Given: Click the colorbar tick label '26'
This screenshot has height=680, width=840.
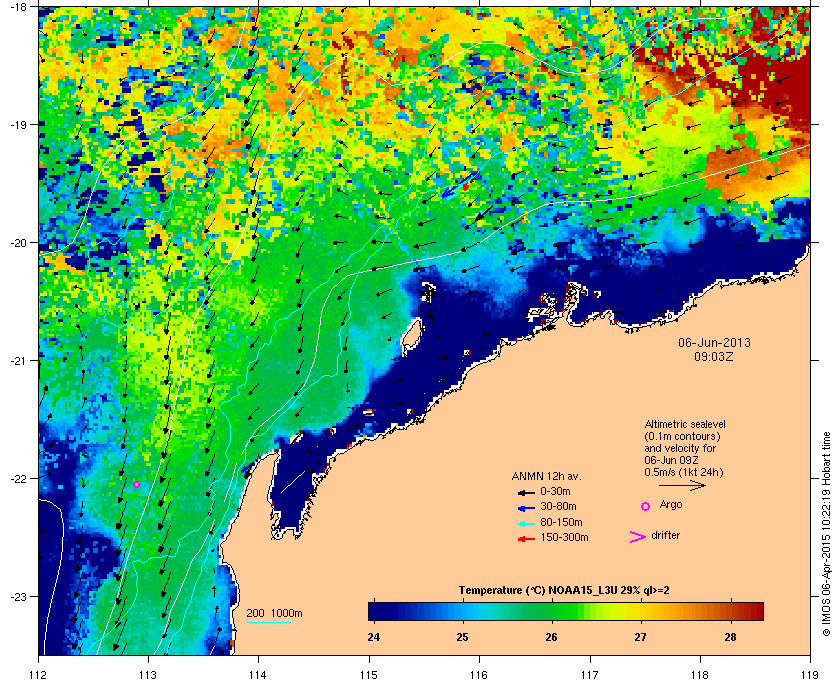Looking at the screenshot, I should pos(551,637).
